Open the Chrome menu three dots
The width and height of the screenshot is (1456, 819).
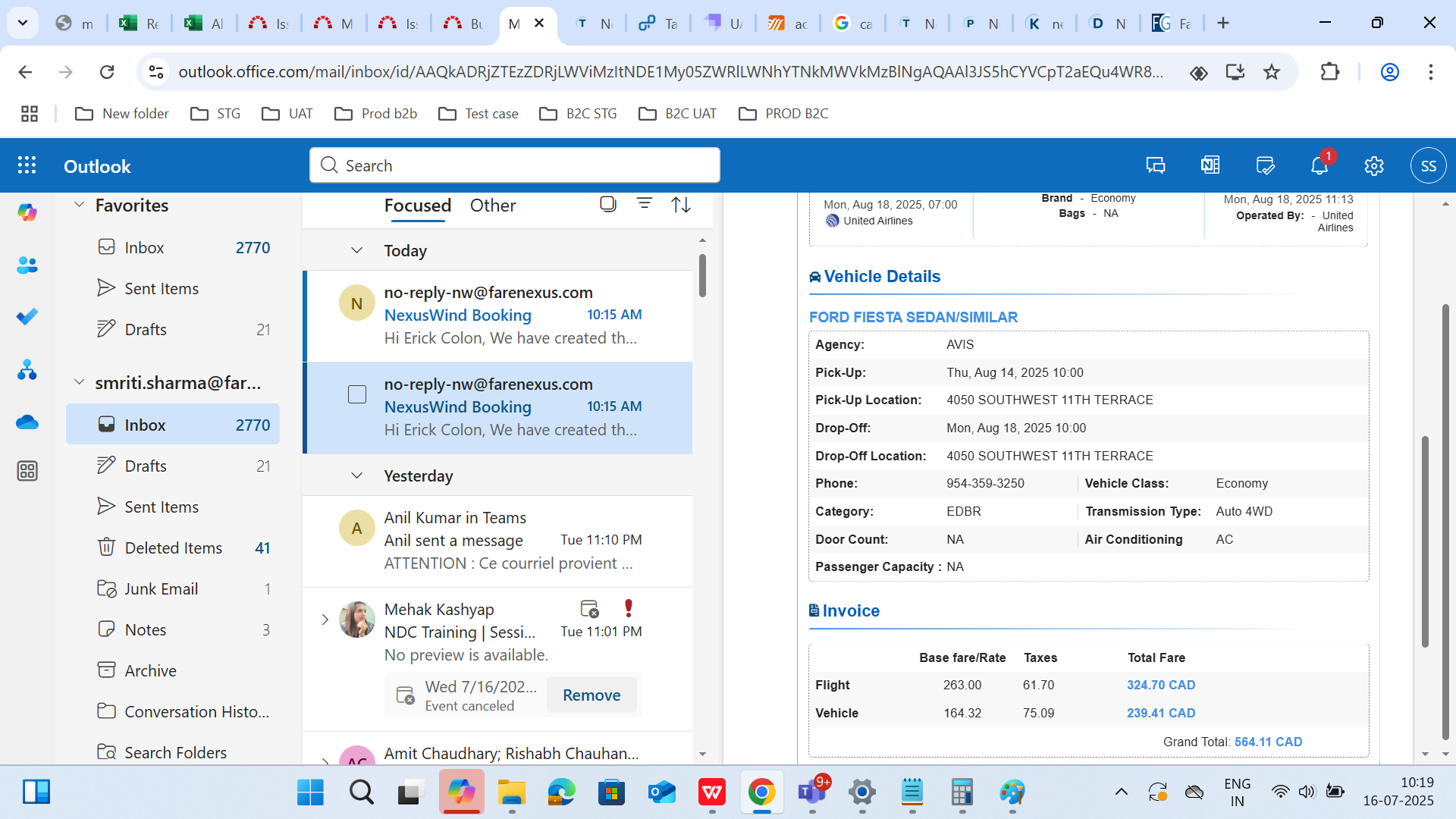[1431, 72]
